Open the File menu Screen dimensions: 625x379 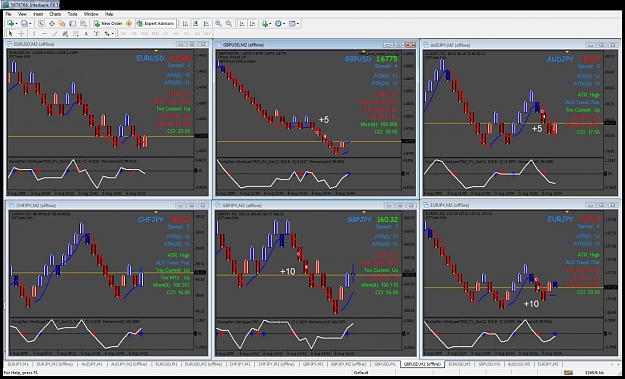click(x=8, y=14)
